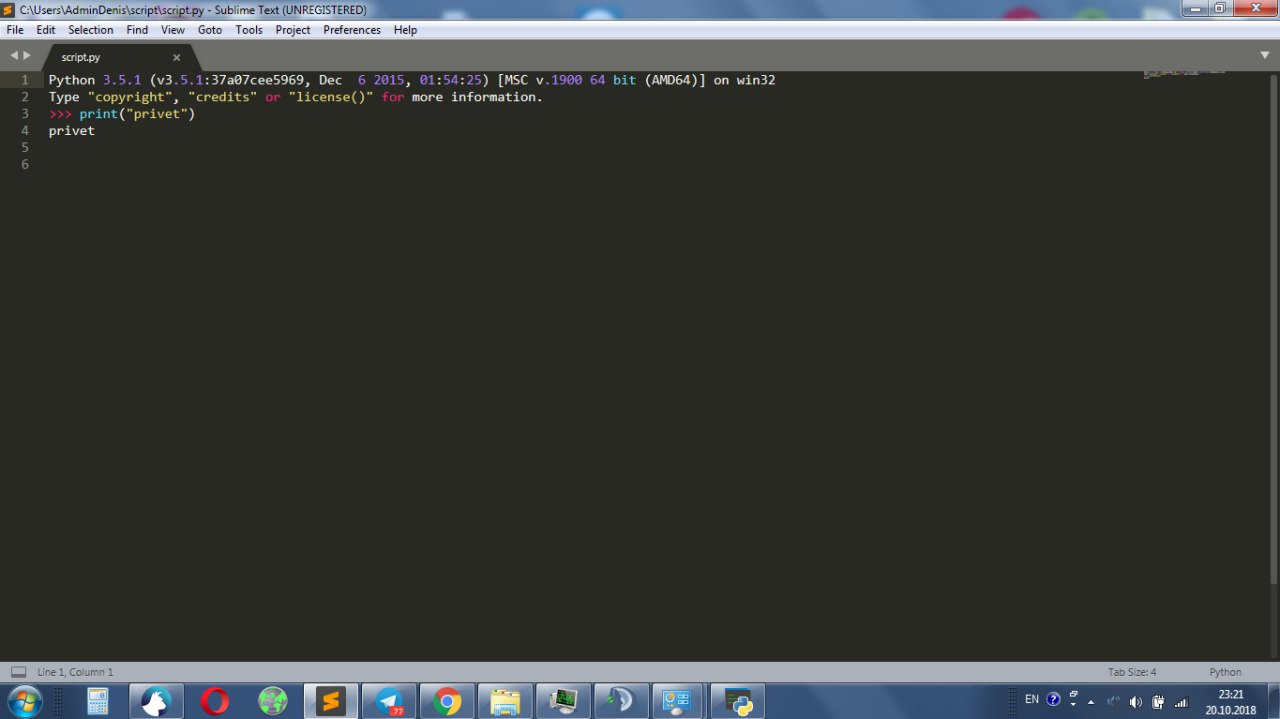Open the Help menu
The height and width of the screenshot is (719, 1280).
point(405,30)
